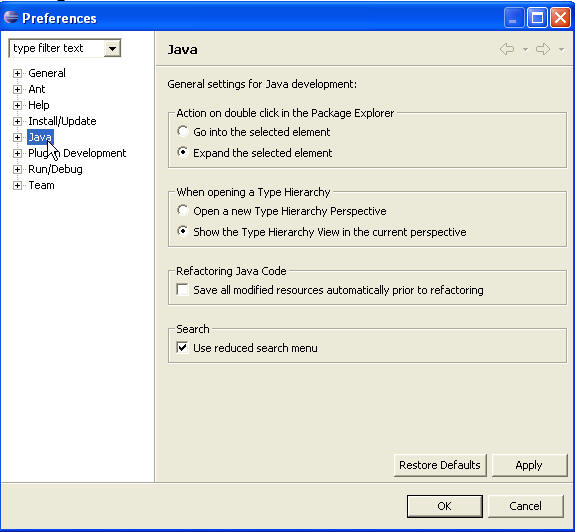575x532 pixels.
Task: Click the back navigation arrow icon
Action: pos(507,49)
